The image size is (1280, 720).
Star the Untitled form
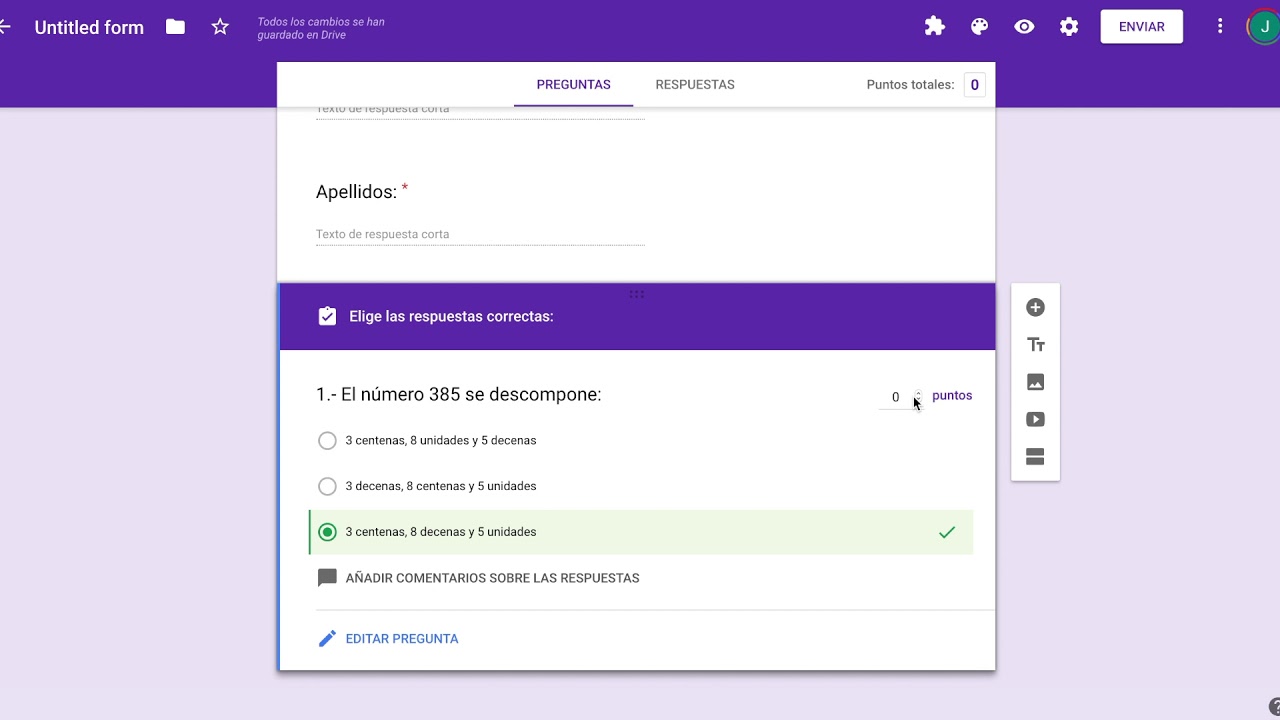(x=220, y=27)
